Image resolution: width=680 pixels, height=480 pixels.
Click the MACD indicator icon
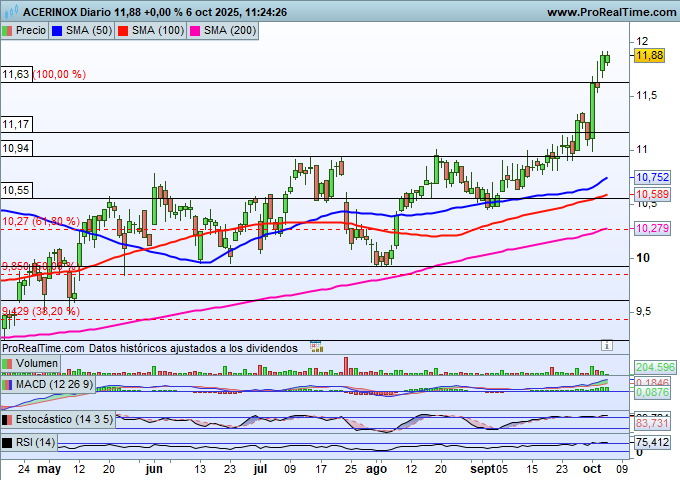[9, 384]
